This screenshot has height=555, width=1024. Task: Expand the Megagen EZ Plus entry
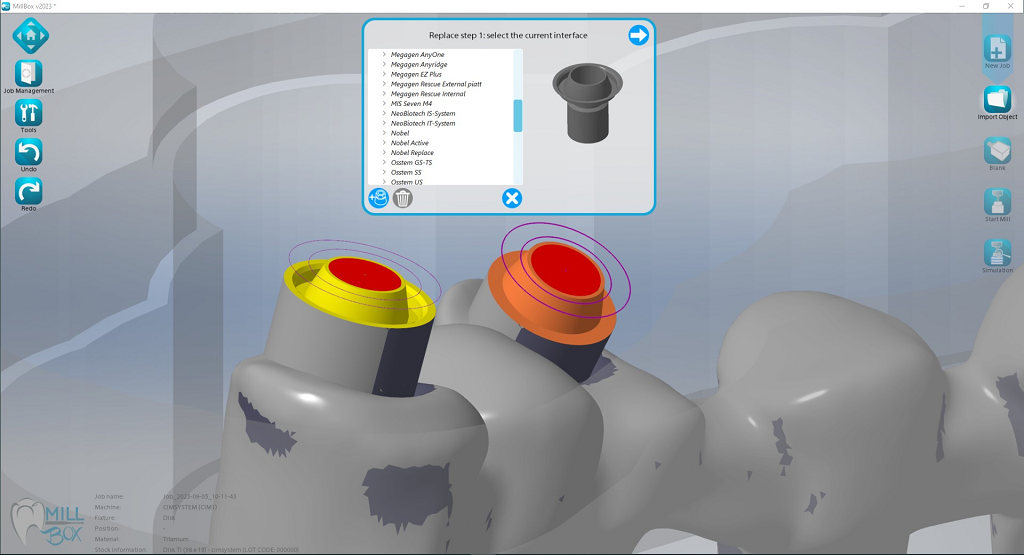click(384, 74)
